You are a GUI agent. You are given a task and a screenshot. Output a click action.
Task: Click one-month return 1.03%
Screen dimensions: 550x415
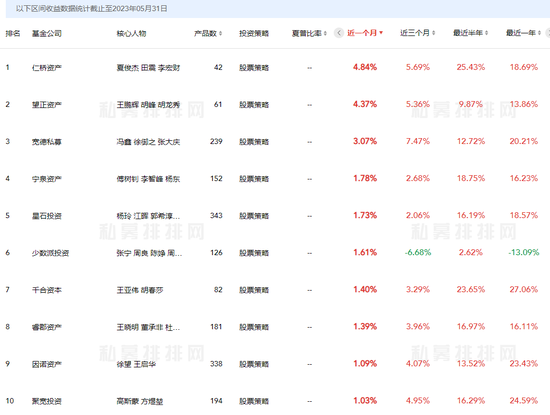tap(365, 401)
